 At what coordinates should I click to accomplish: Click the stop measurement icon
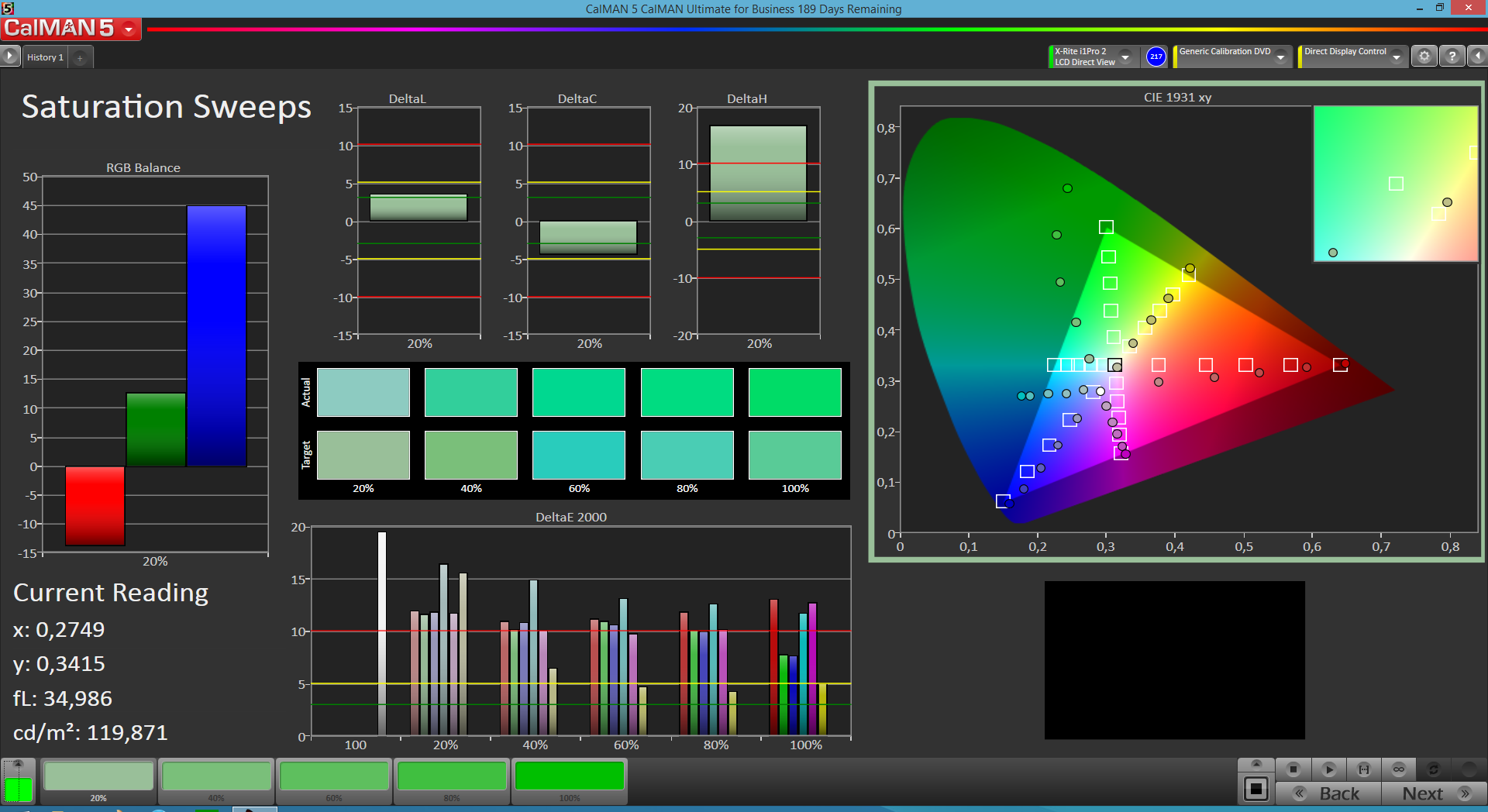click(1293, 769)
